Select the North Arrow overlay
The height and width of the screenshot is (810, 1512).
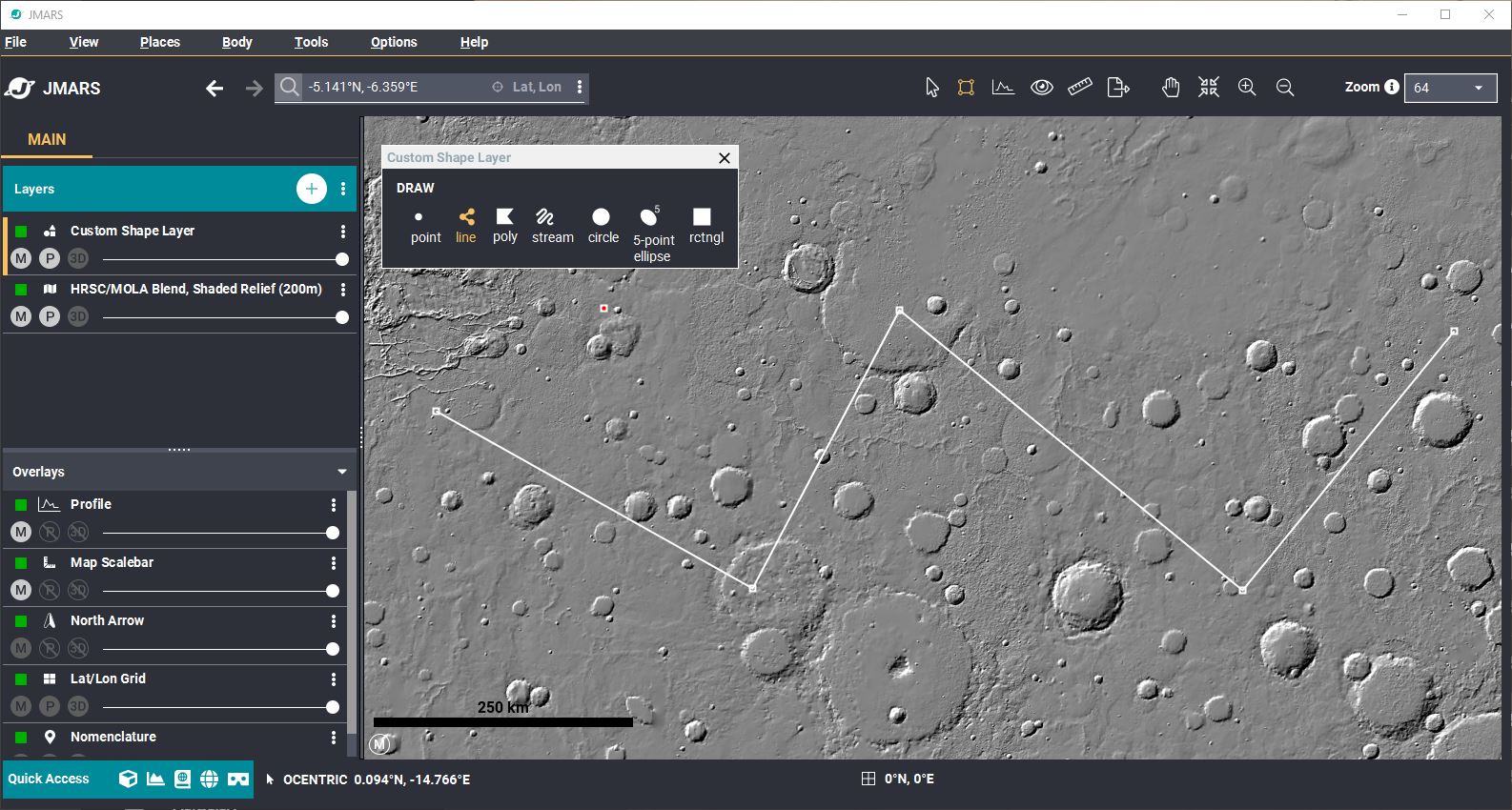click(107, 620)
